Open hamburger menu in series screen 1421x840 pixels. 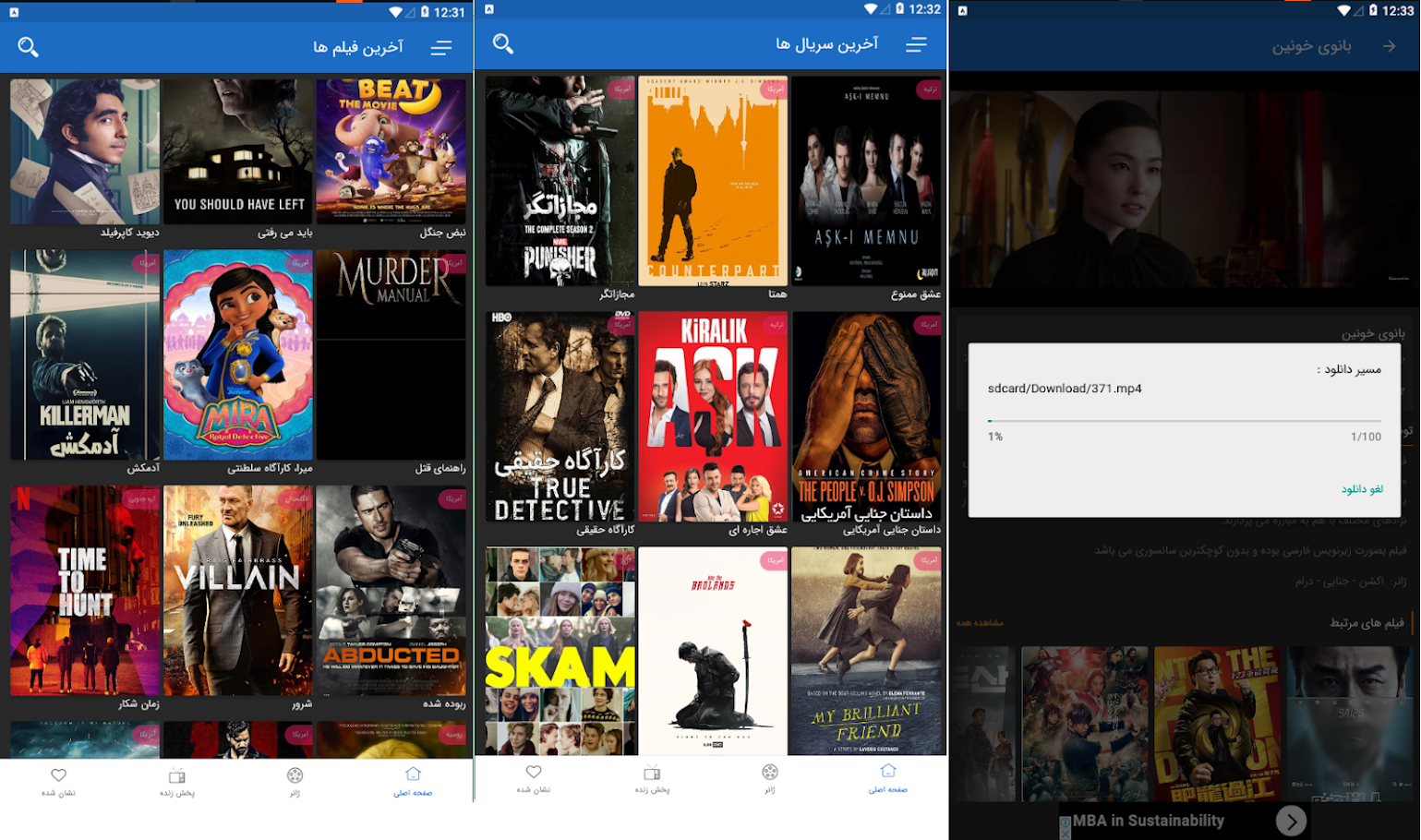tap(916, 44)
